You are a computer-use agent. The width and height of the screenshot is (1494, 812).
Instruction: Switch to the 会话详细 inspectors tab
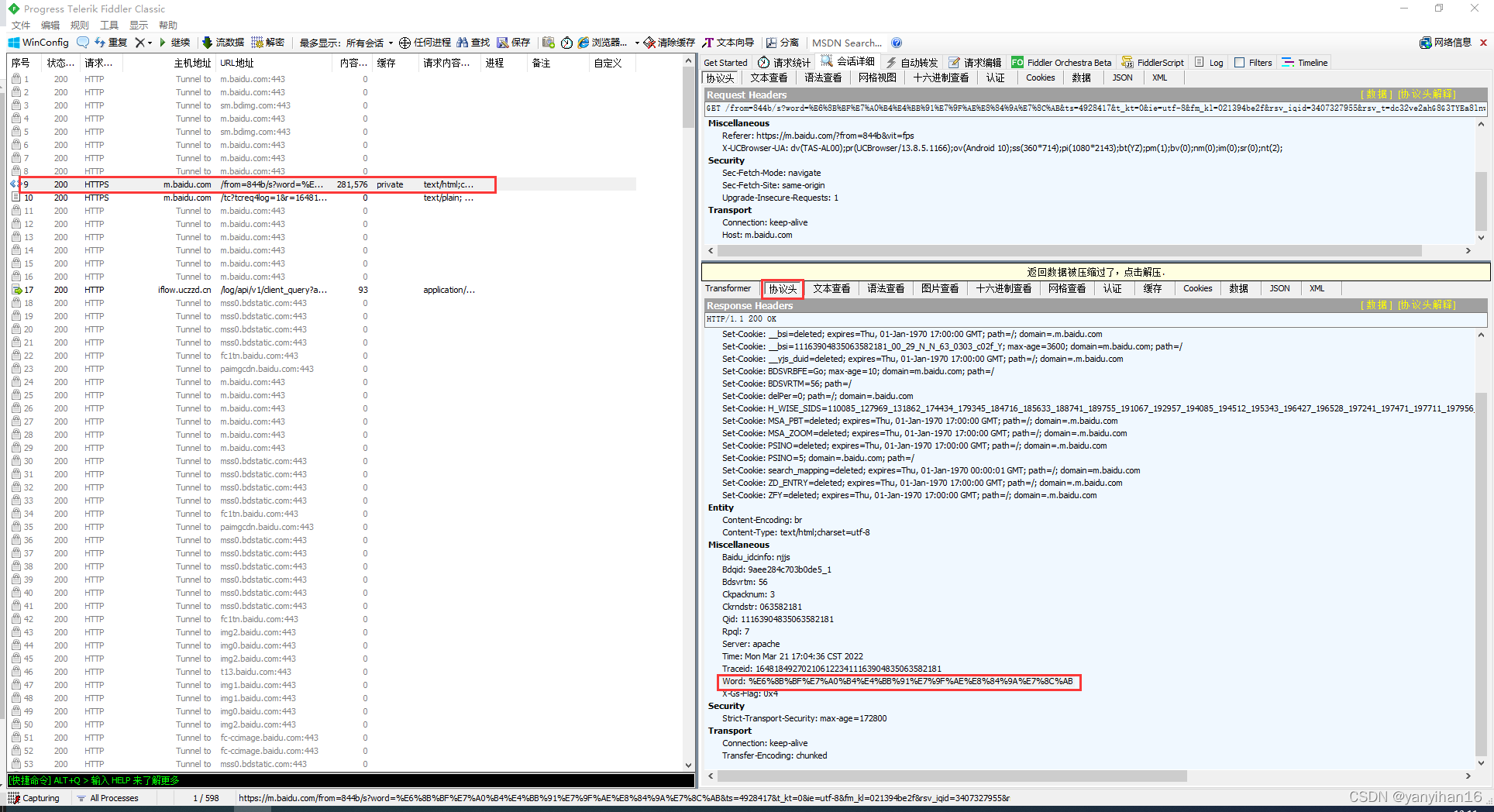click(848, 62)
